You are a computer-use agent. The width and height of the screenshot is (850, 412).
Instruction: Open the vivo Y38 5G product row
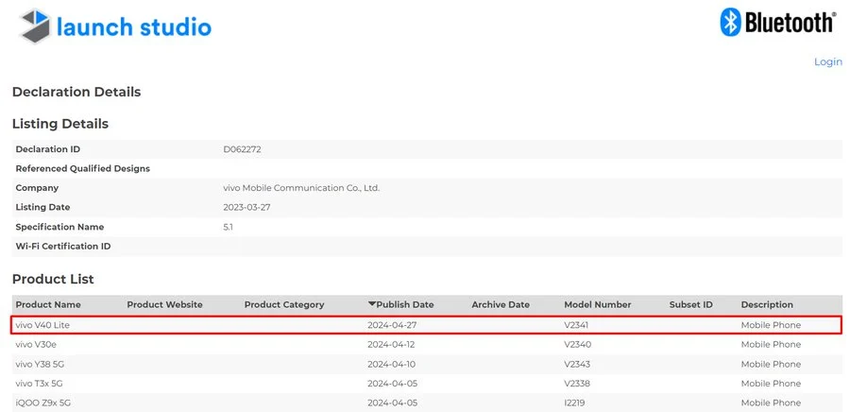tap(41, 364)
